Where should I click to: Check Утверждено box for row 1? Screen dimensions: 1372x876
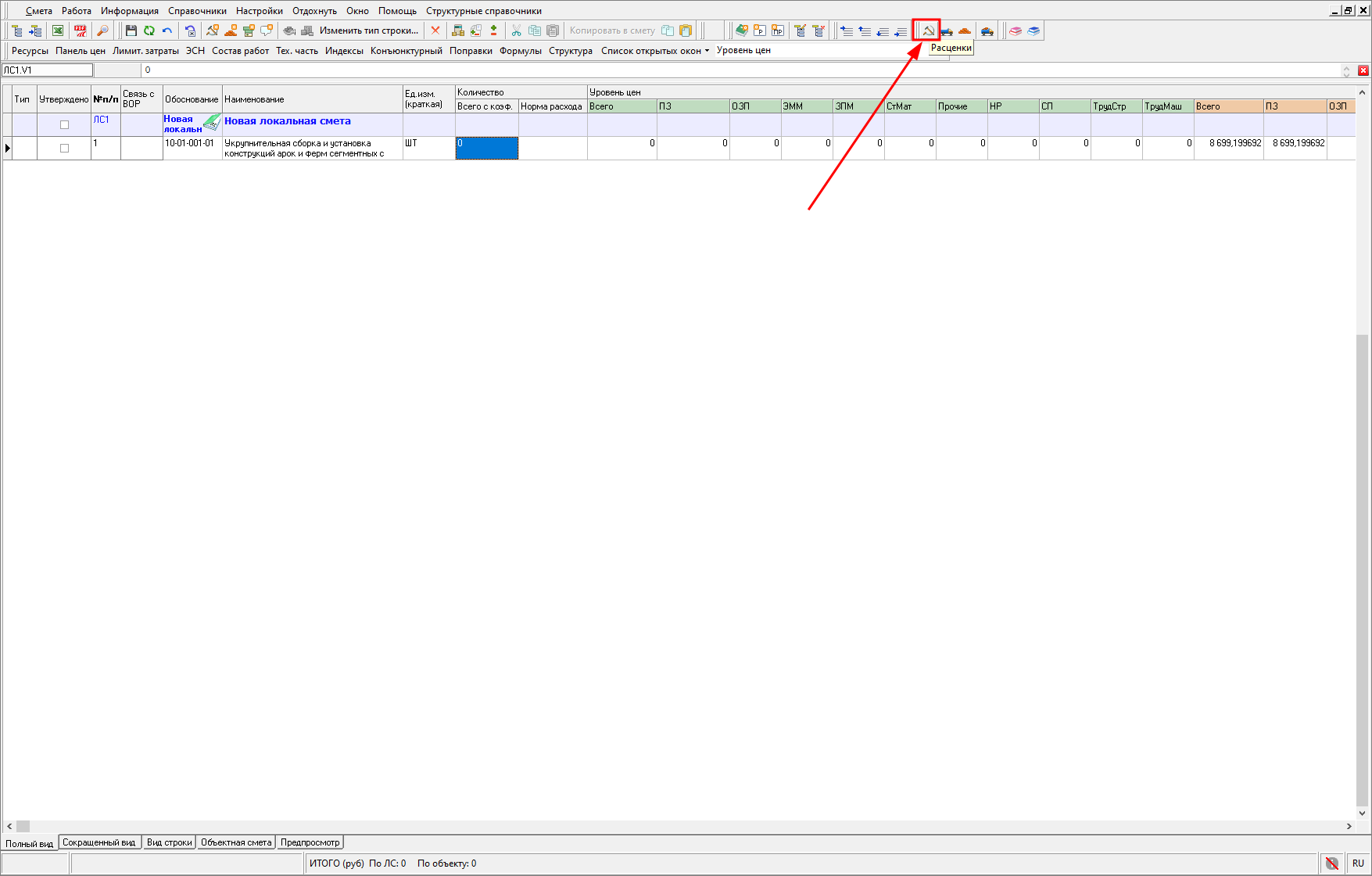click(65, 148)
